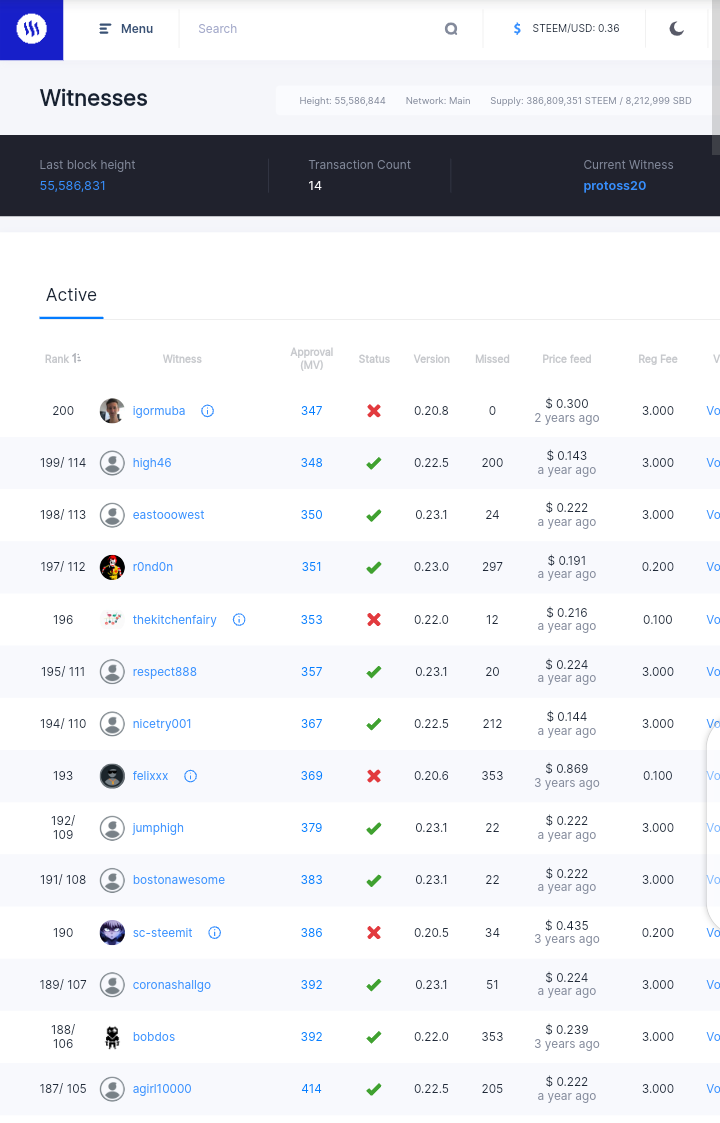
Task: Click info icon next to thekitchenfairy
Action: point(239,620)
